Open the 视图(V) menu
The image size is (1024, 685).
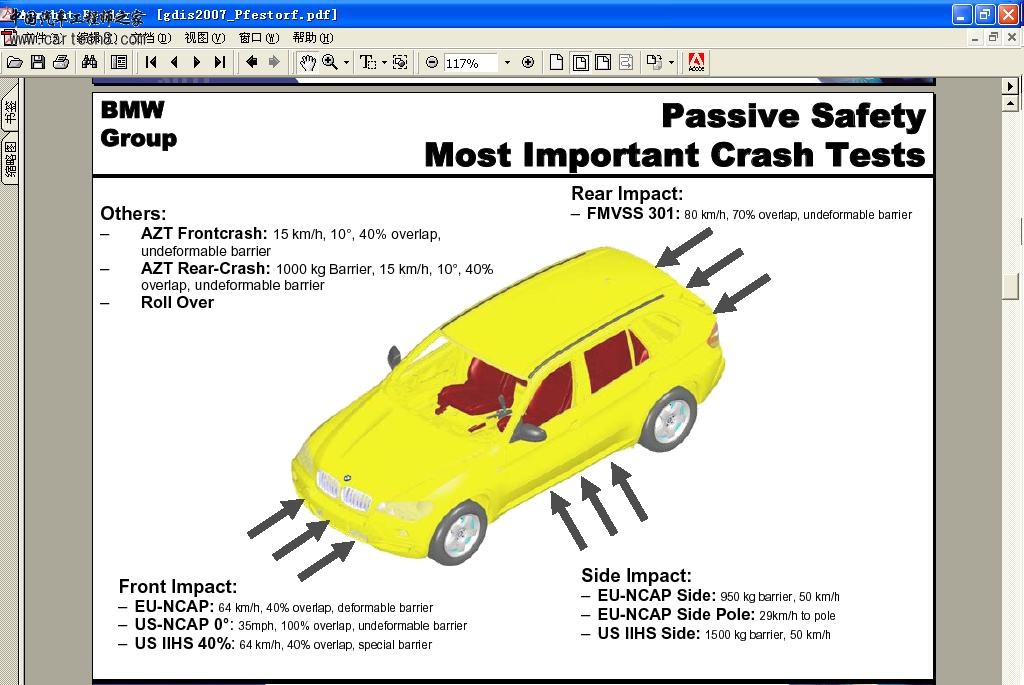point(204,38)
